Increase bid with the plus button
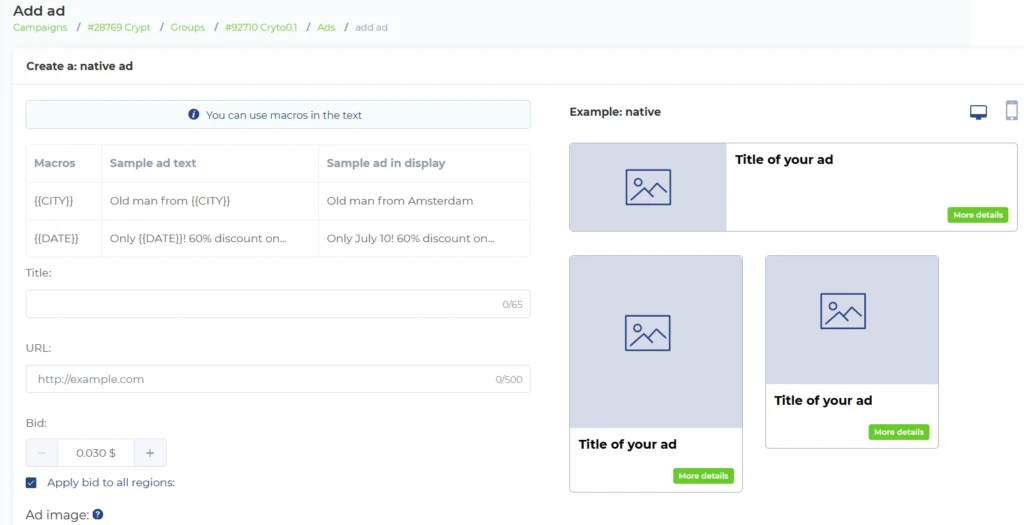This screenshot has width=1024, height=525. (150, 453)
